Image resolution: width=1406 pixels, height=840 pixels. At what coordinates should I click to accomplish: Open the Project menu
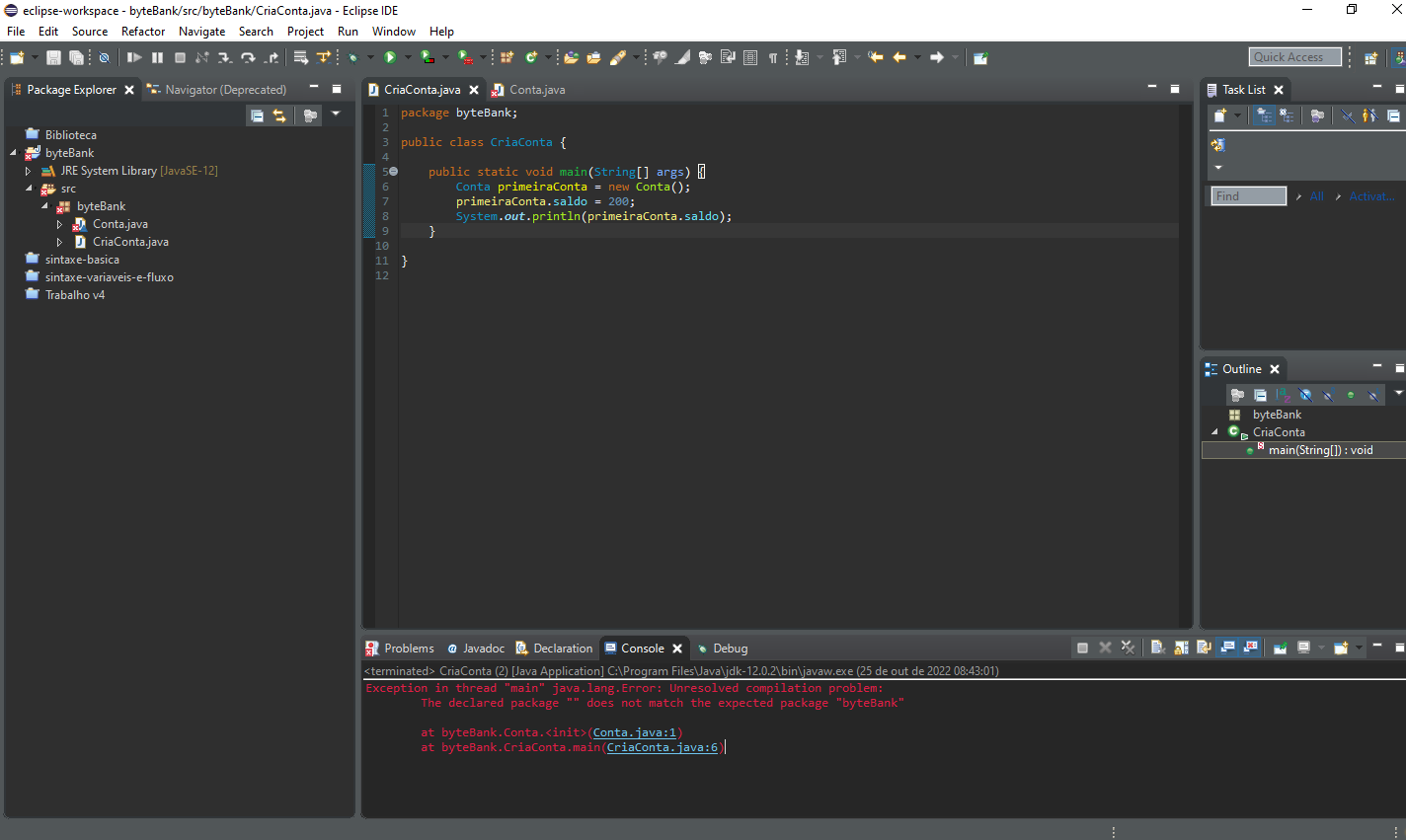[x=305, y=32]
